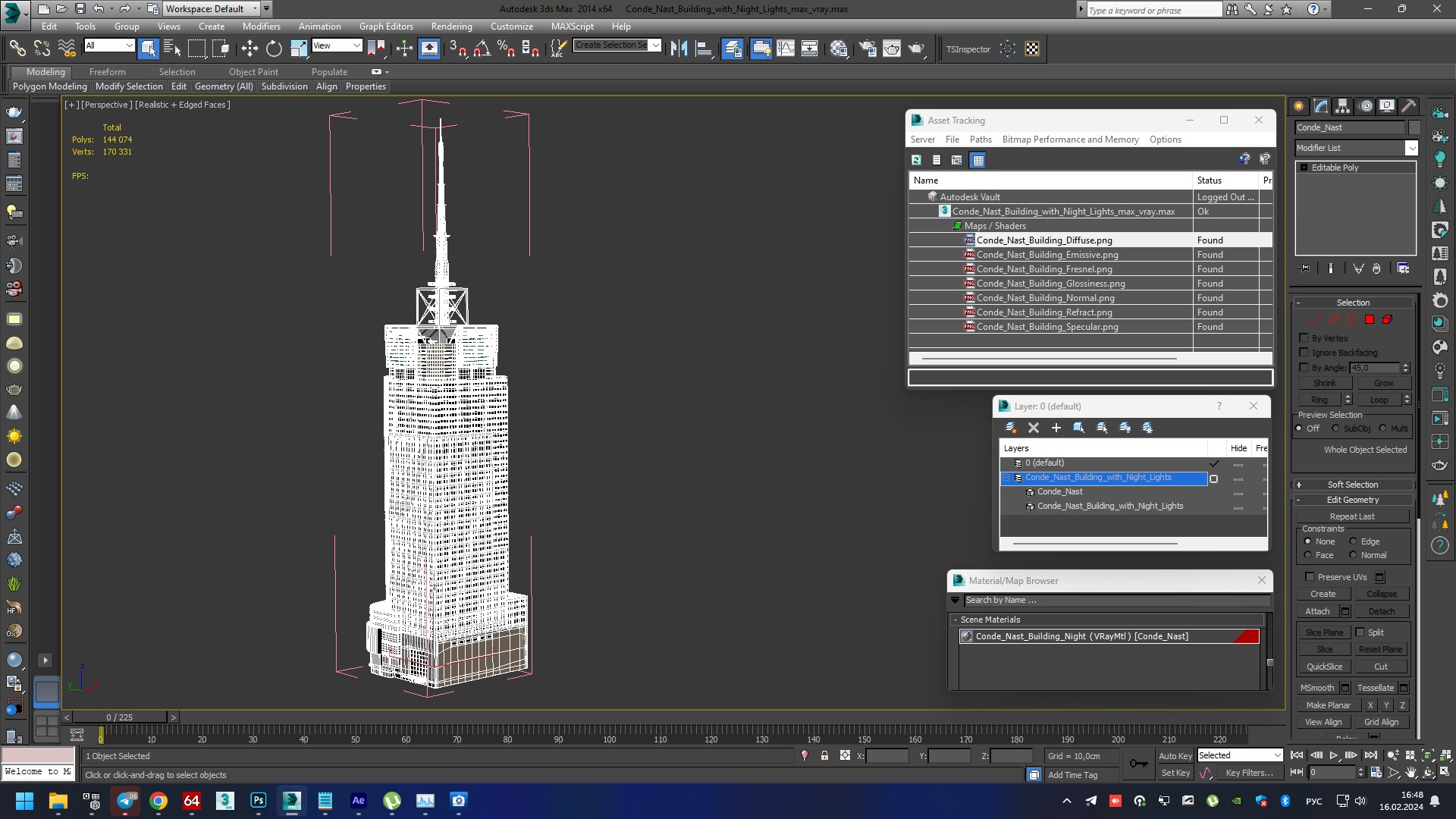Open Bitmap Performance and Memory menu
This screenshot has width=1456, height=819.
tap(1070, 140)
